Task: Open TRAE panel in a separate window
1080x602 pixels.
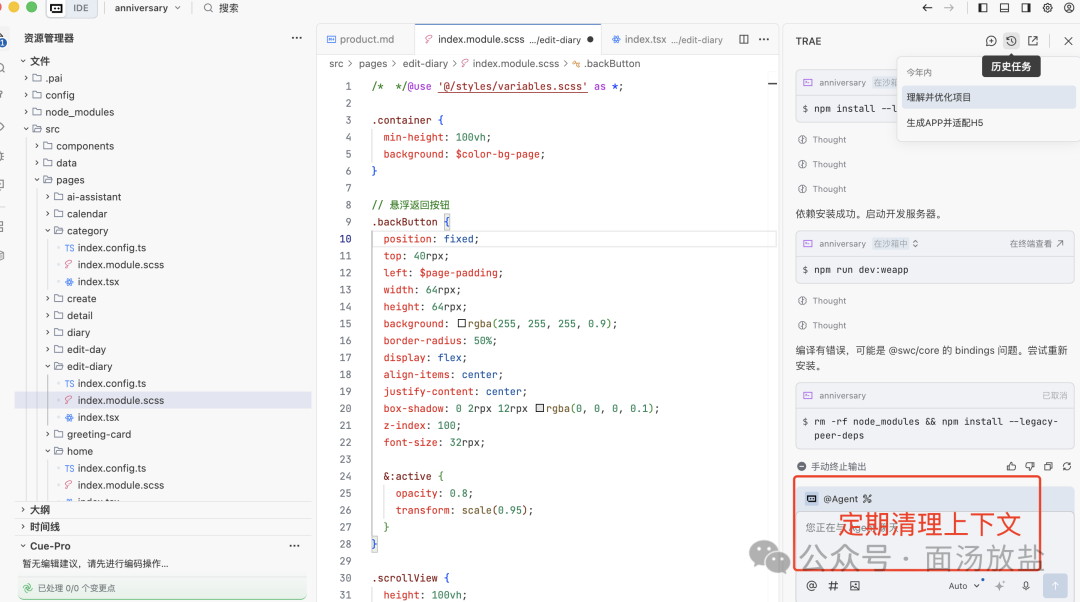Action: coord(1032,41)
